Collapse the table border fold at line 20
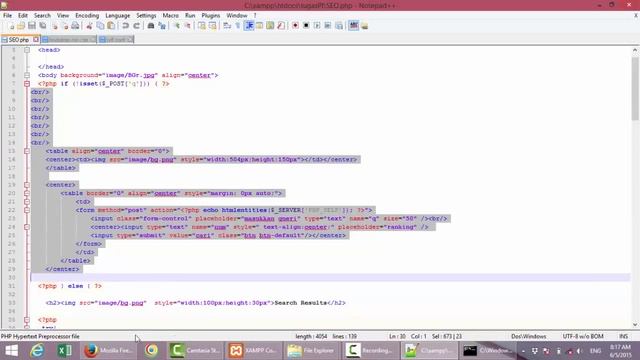This screenshot has height=360, width=640. click(27, 193)
